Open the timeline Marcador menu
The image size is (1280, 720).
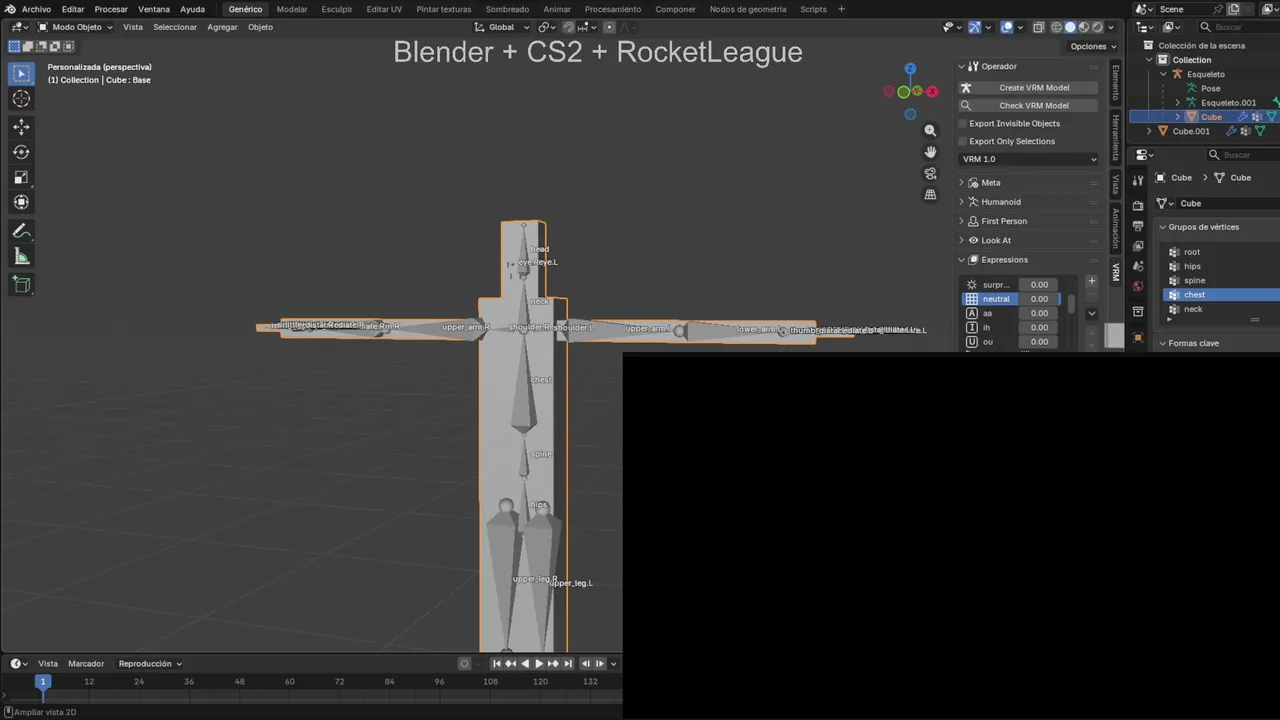tap(86, 663)
